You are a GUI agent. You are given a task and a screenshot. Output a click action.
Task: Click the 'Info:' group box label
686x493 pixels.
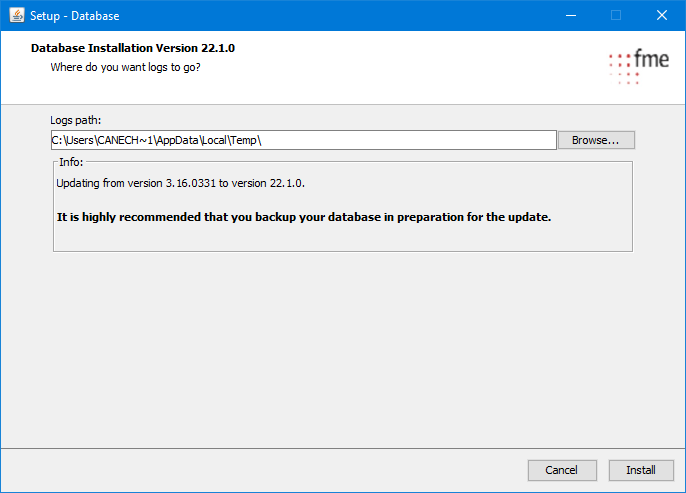coord(71,161)
